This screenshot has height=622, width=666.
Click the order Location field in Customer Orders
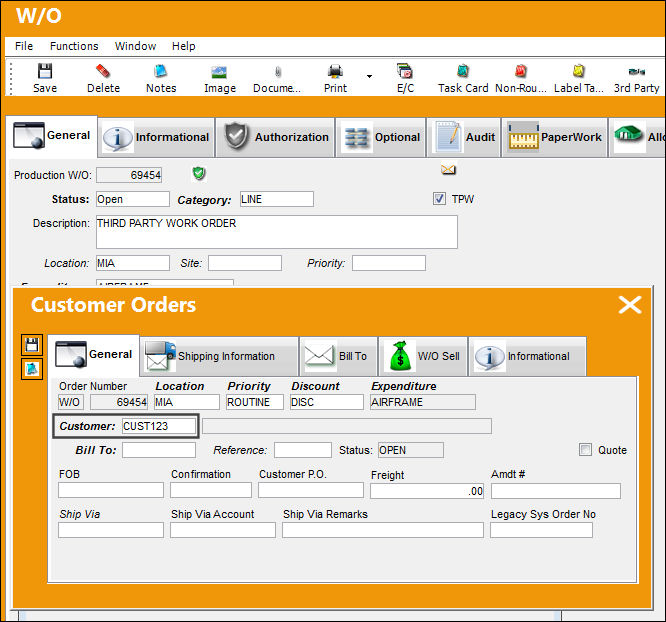point(187,402)
